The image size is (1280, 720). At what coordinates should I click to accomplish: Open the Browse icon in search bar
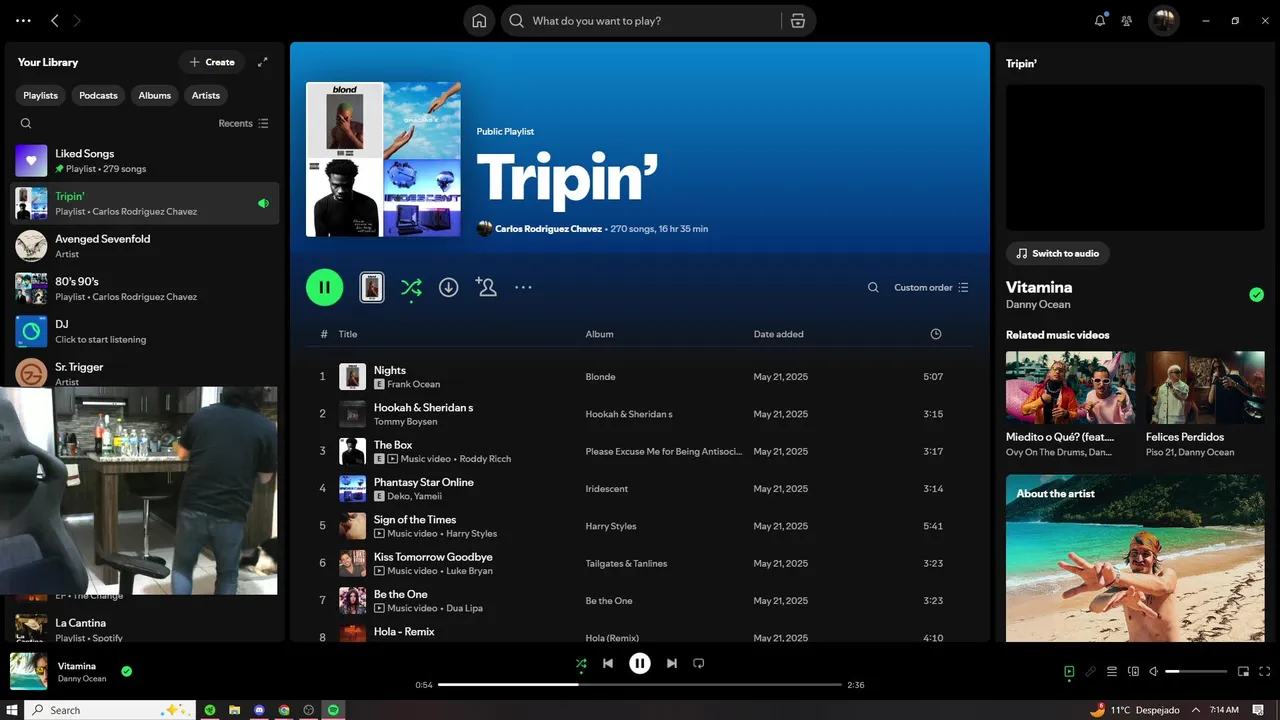coord(798,20)
